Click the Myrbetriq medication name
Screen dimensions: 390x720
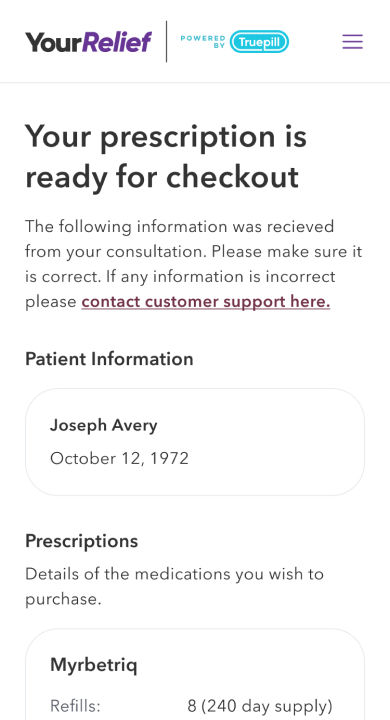pyautogui.click(x=94, y=665)
